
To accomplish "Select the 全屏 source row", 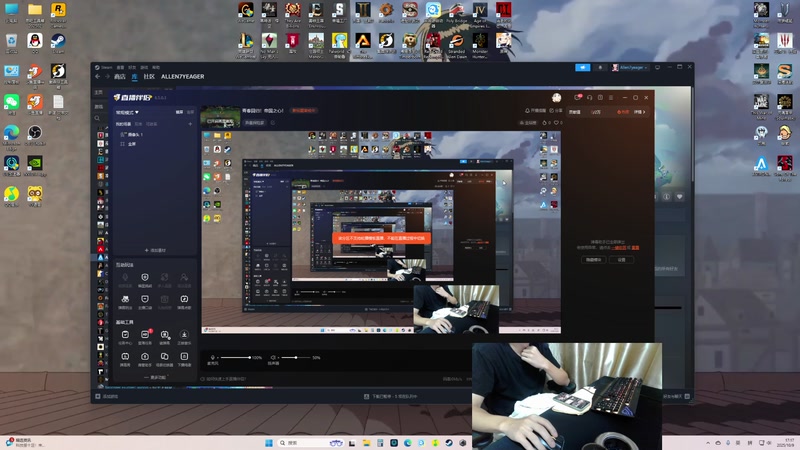I will 153,144.
